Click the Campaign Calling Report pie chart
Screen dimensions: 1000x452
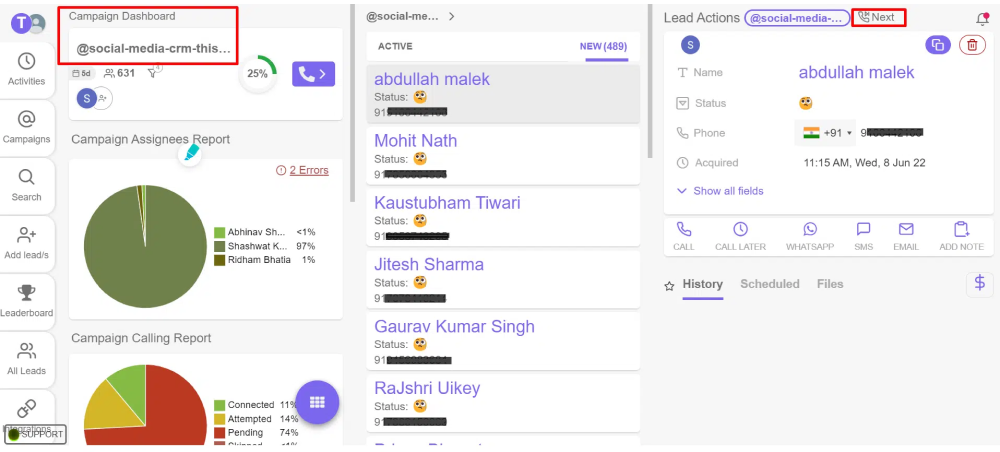pos(145,405)
